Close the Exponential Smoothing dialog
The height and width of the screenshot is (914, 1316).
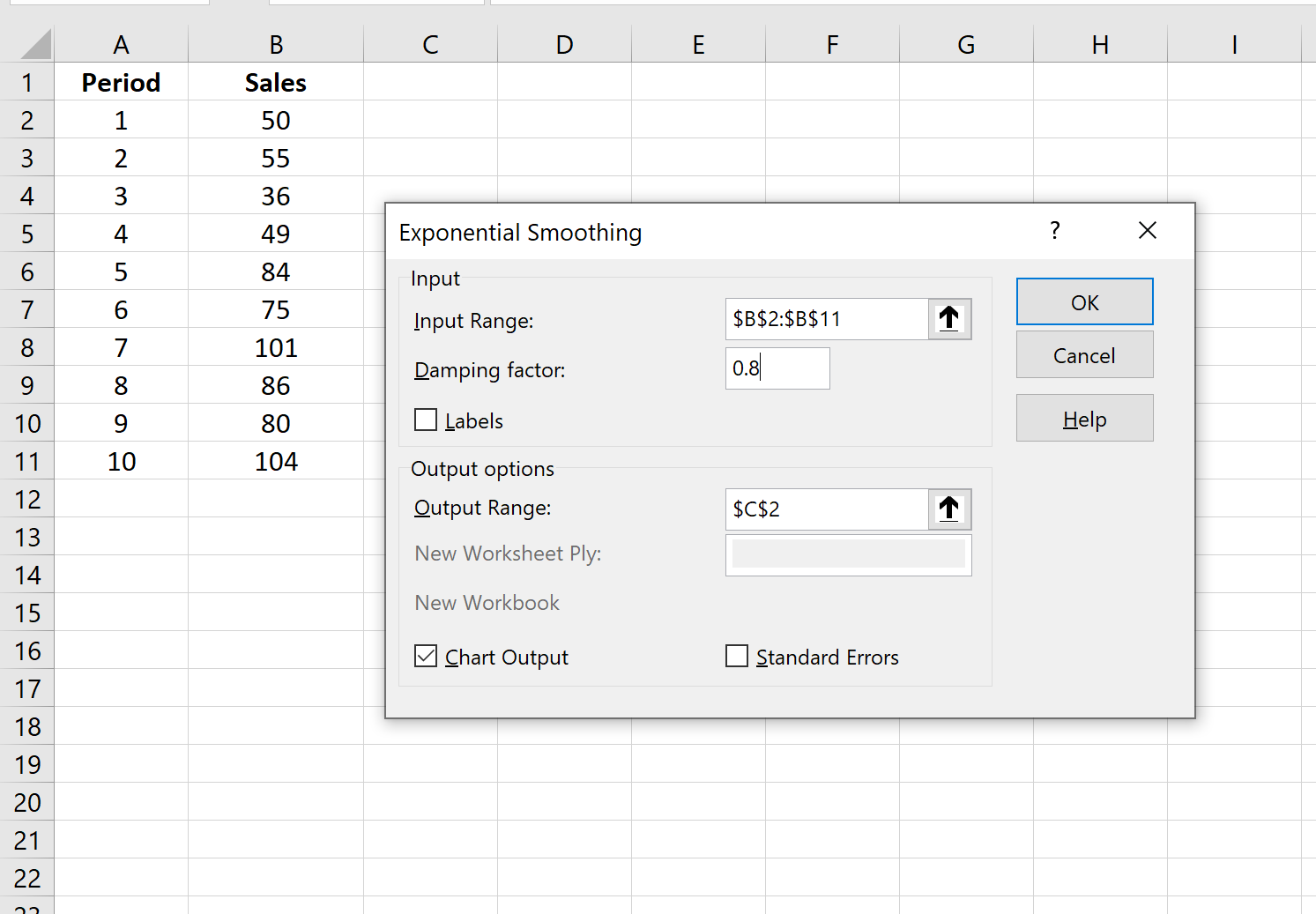pyautogui.click(x=1147, y=230)
